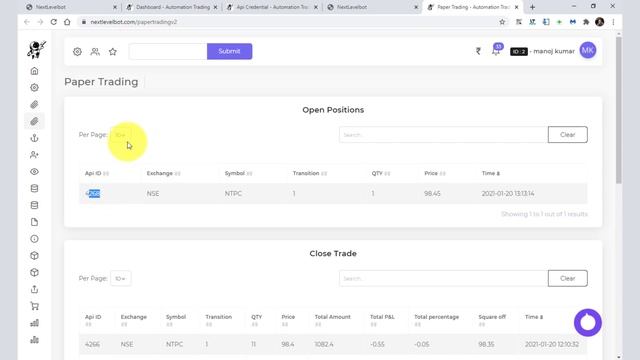Open the info circle icon in the sidebar

pos(34,239)
